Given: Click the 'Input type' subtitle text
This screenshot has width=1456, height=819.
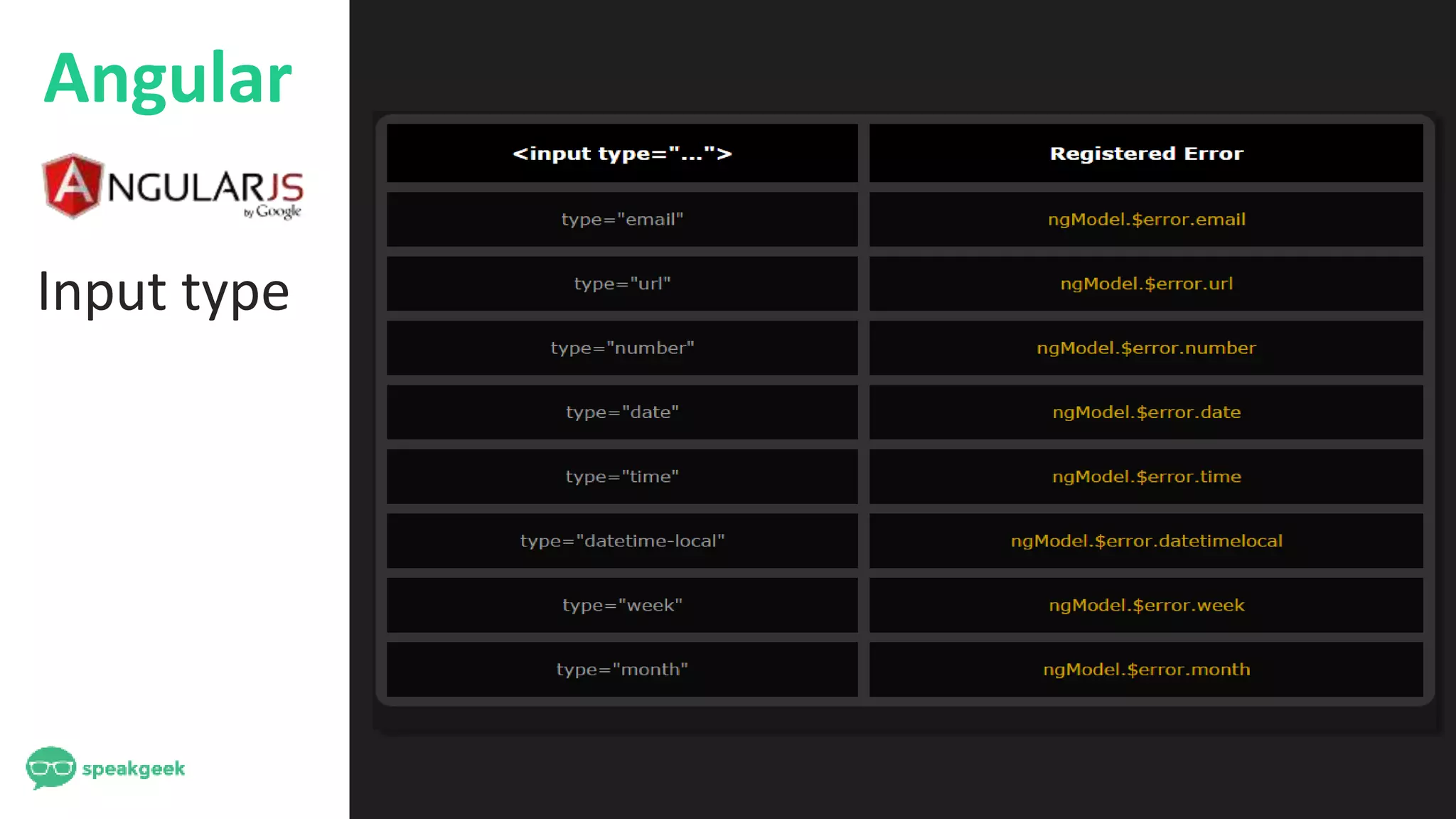Looking at the screenshot, I should (164, 292).
